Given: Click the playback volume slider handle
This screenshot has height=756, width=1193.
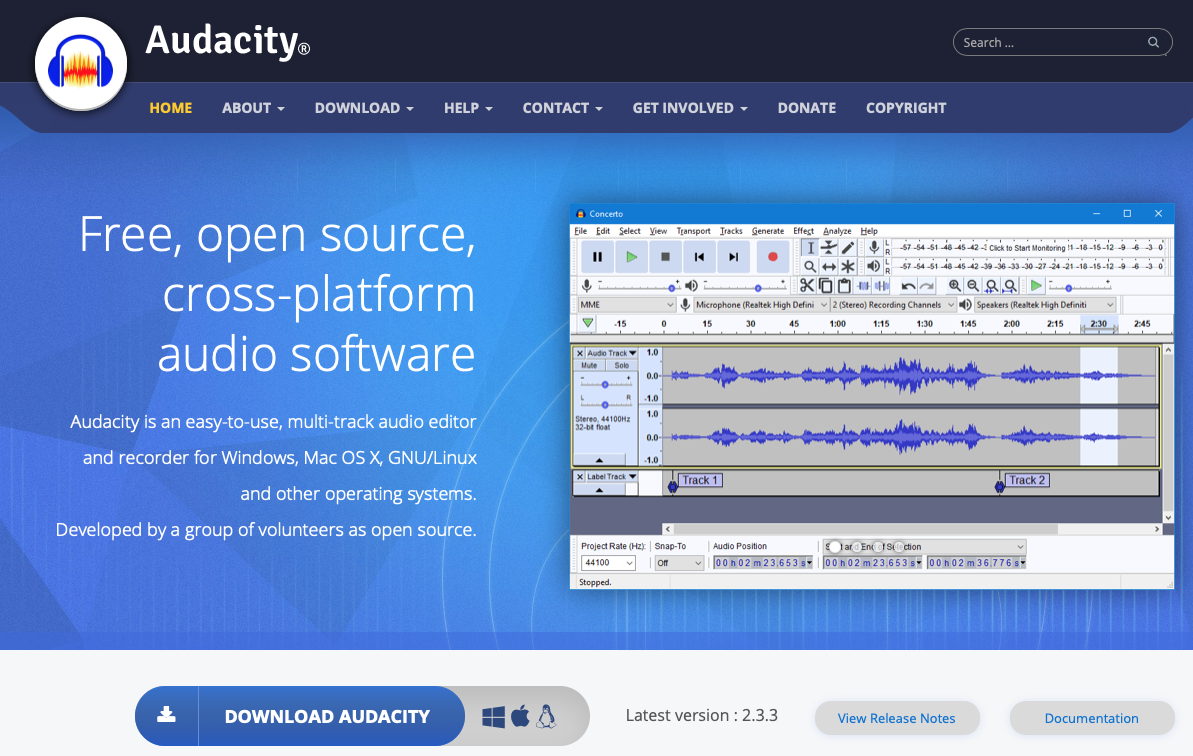Looking at the screenshot, I should click(x=758, y=288).
